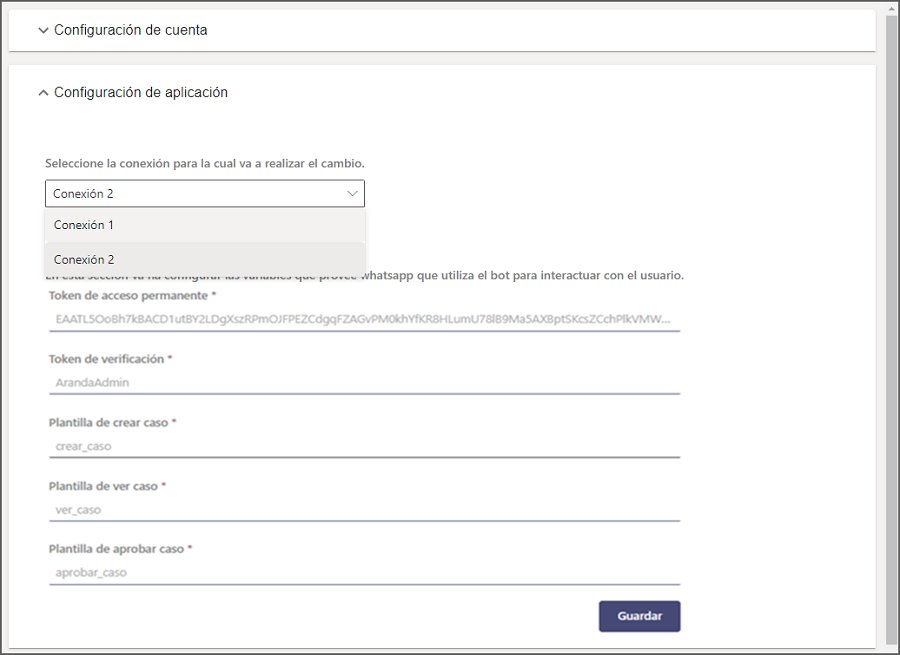Image resolution: width=900 pixels, height=655 pixels.
Task: Select Conexión 1 from the list
Action: coord(205,225)
